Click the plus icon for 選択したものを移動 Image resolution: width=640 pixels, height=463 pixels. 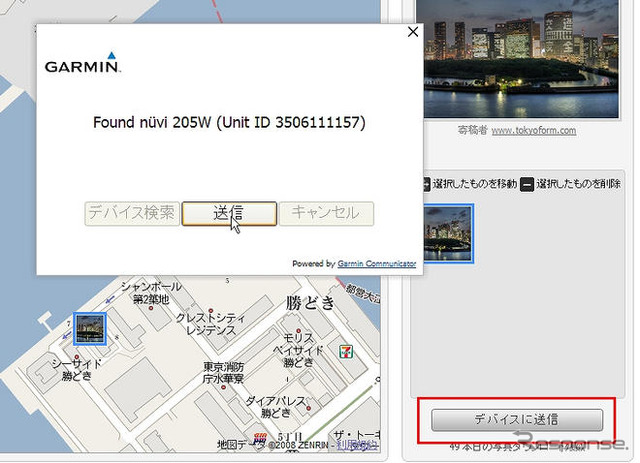click(425, 185)
